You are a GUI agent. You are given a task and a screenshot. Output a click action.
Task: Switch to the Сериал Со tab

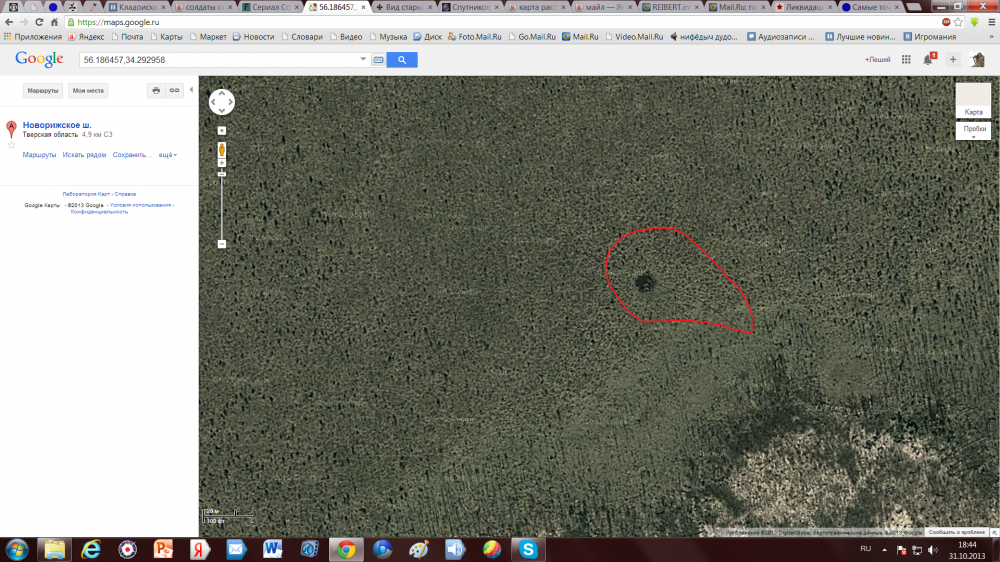tap(270, 7)
